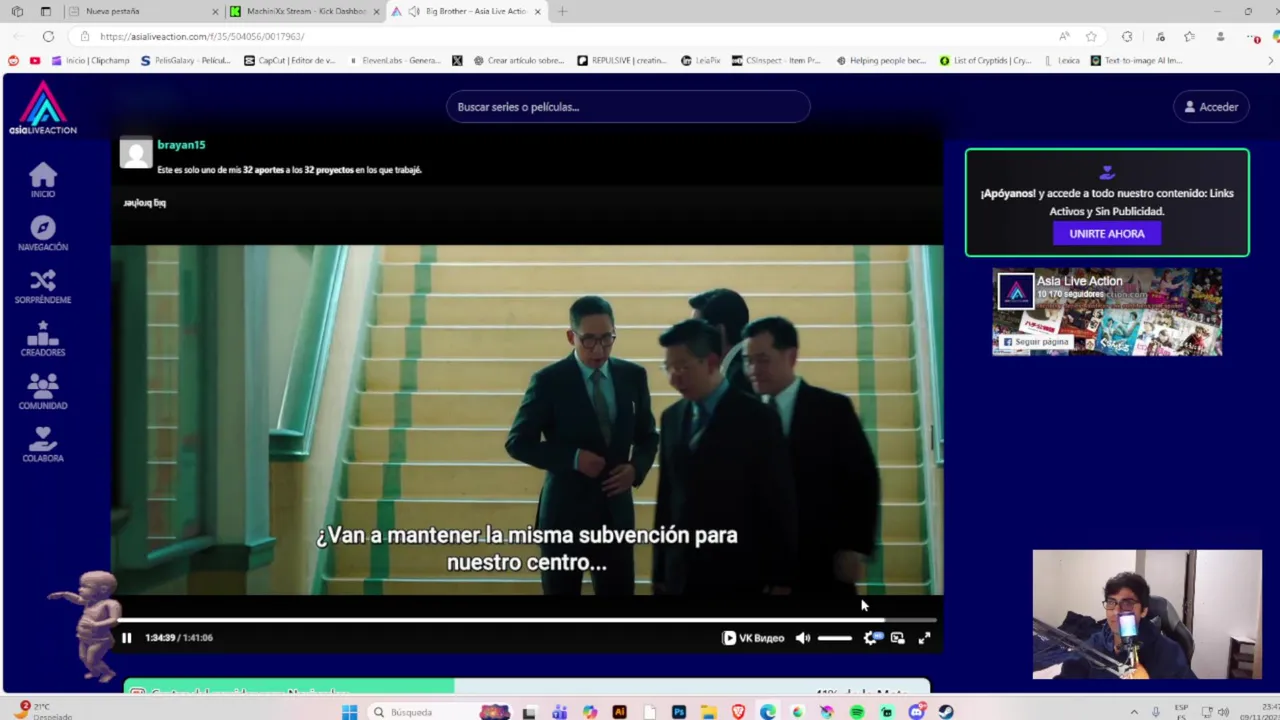The image size is (1280, 720).
Task: Enable picture-in-picture mode in player
Action: (x=897, y=638)
